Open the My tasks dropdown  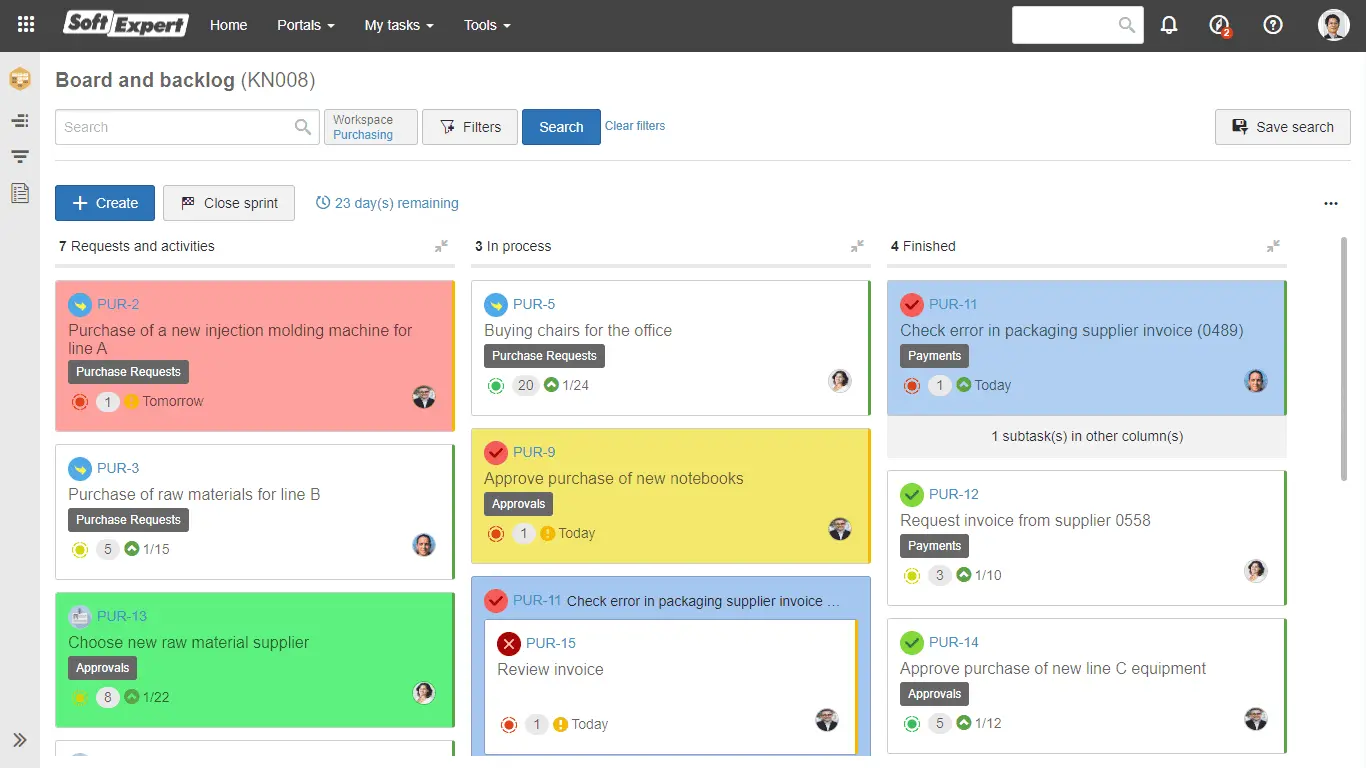pyautogui.click(x=398, y=25)
